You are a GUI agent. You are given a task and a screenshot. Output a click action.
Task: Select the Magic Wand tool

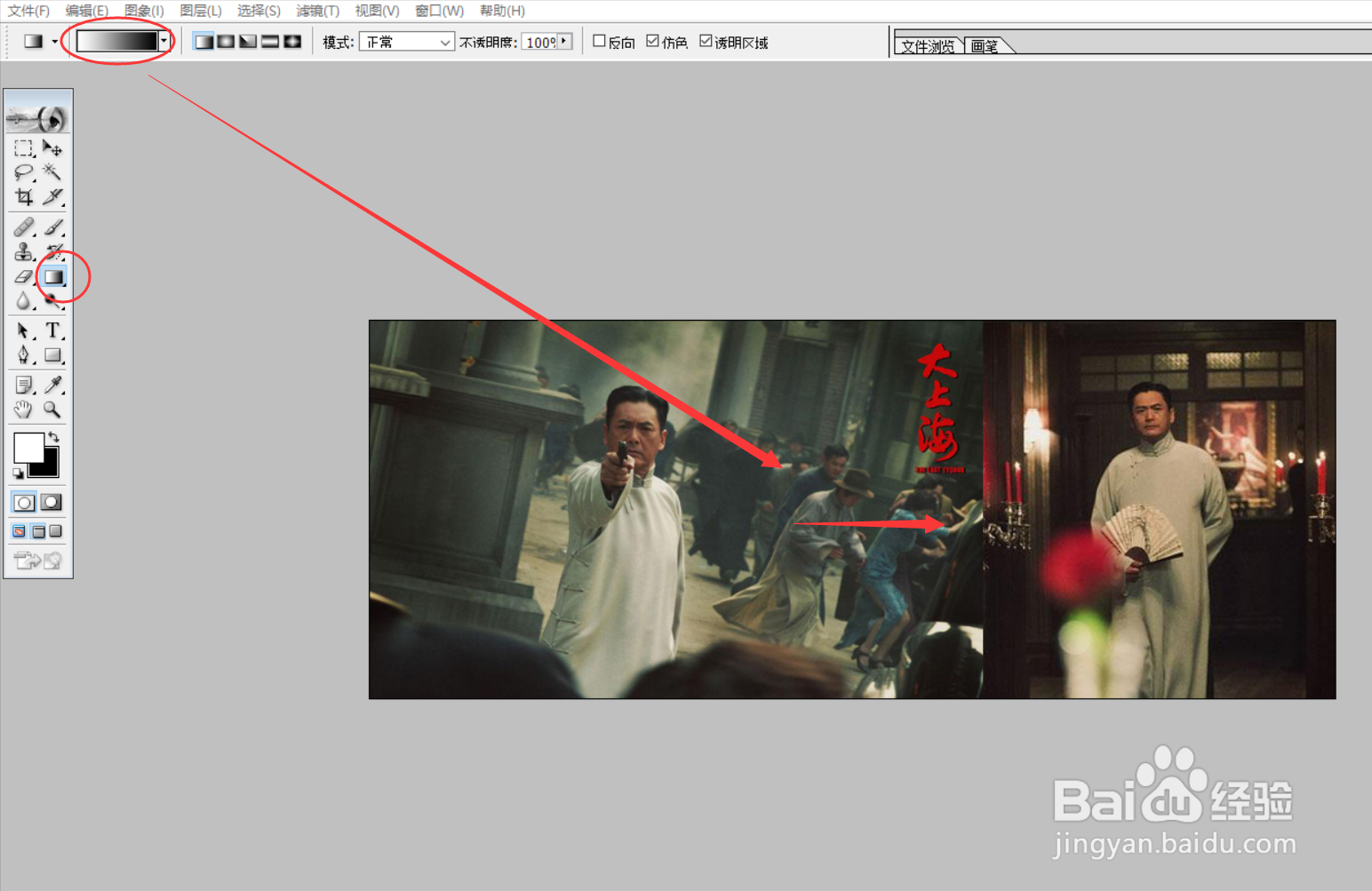tap(52, 172)
